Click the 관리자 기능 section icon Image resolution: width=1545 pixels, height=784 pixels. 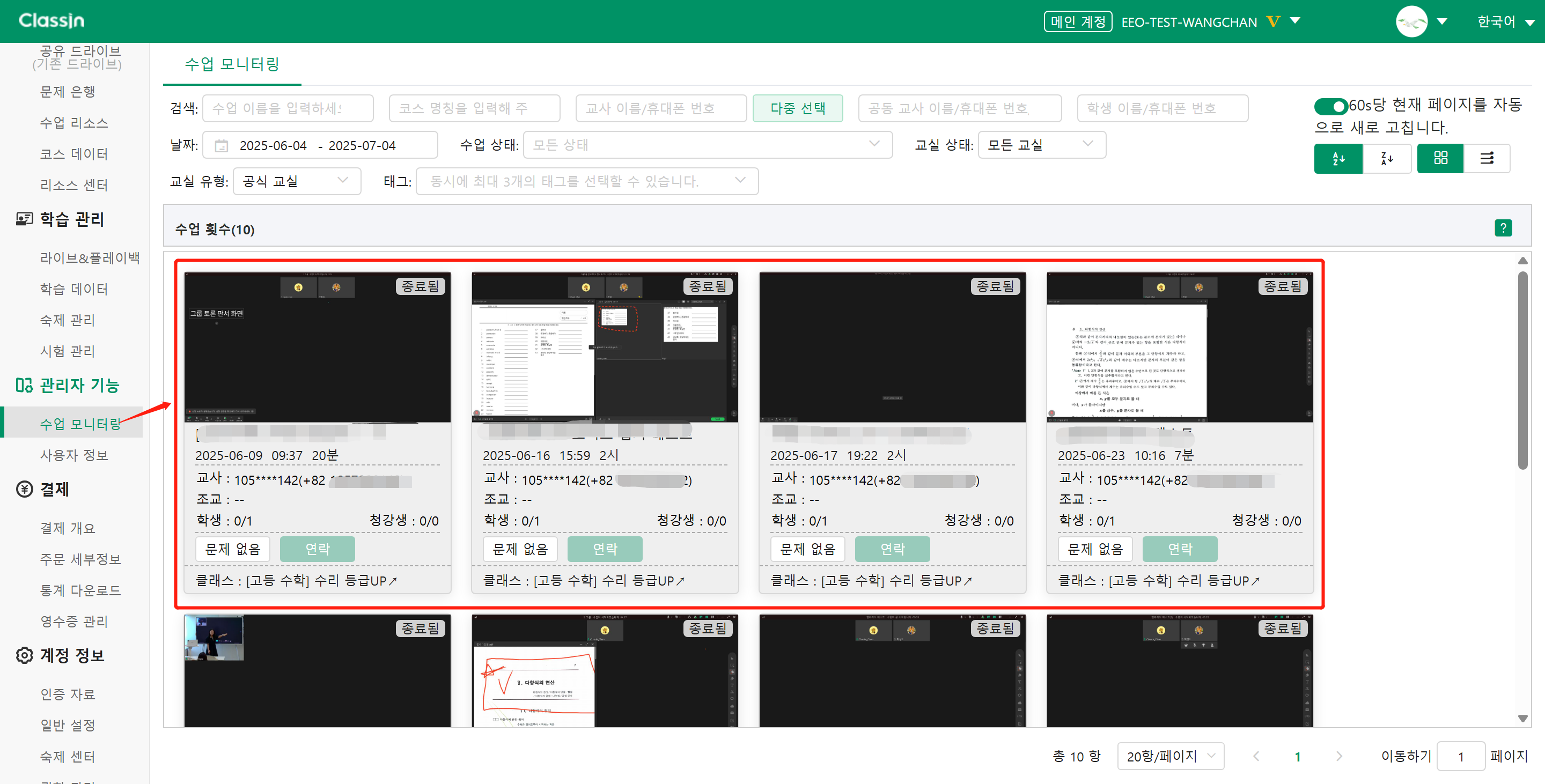pos(24,385)
